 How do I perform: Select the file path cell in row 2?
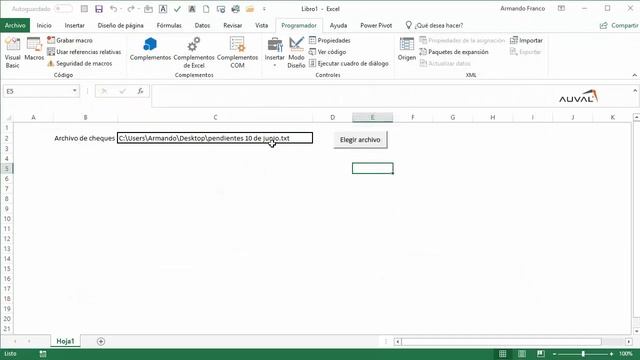tap(215, 138)
